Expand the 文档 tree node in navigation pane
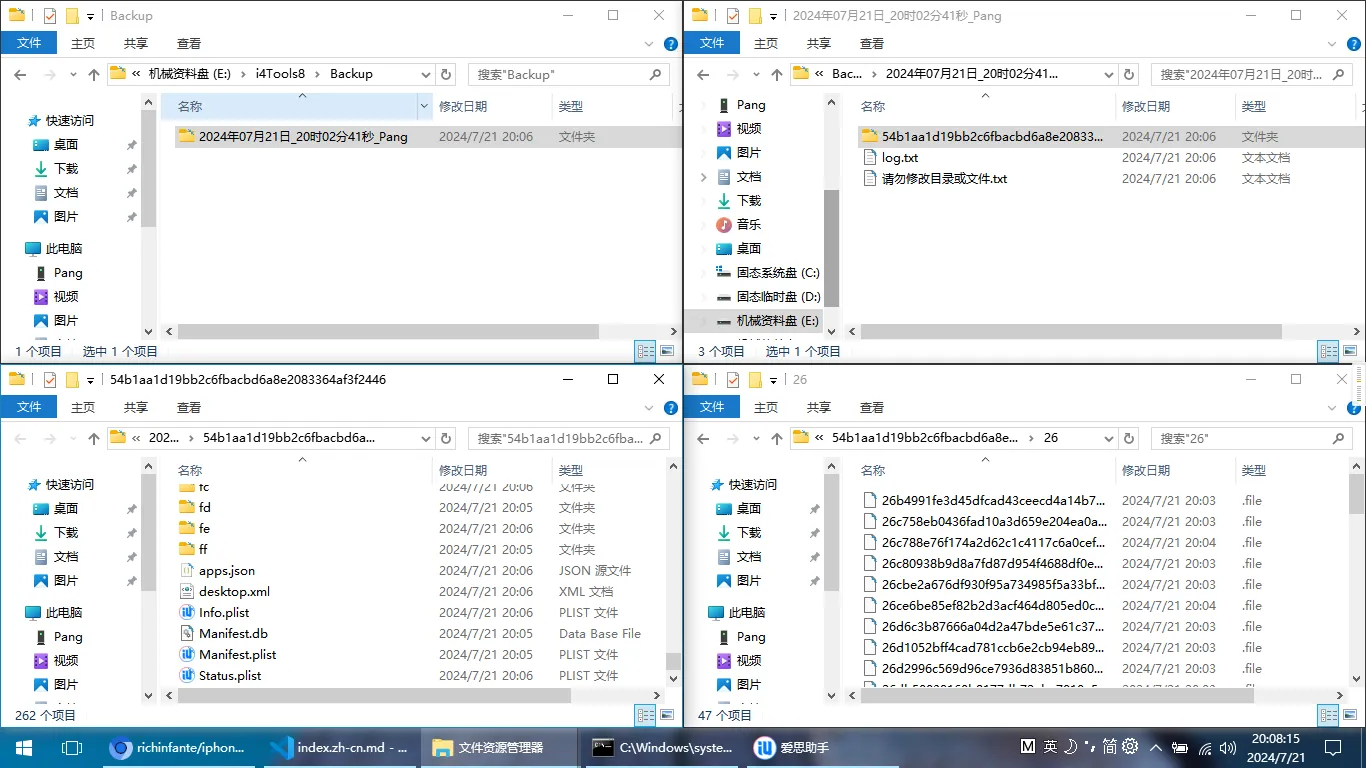This screenshot has width=1366, height=768. tap(703, 177)
